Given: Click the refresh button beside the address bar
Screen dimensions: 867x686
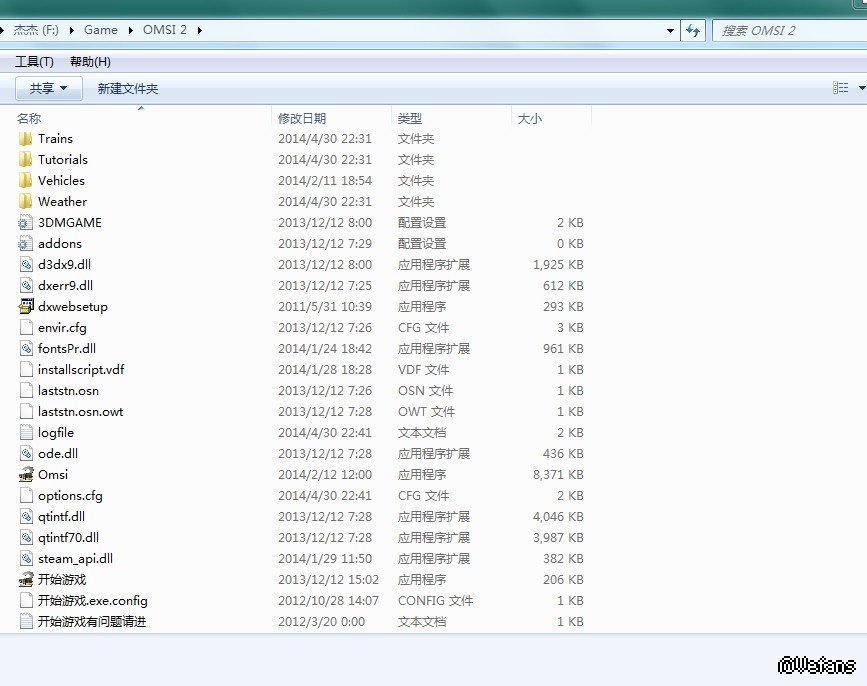Looking at the screenshot, I should point(693,30).
